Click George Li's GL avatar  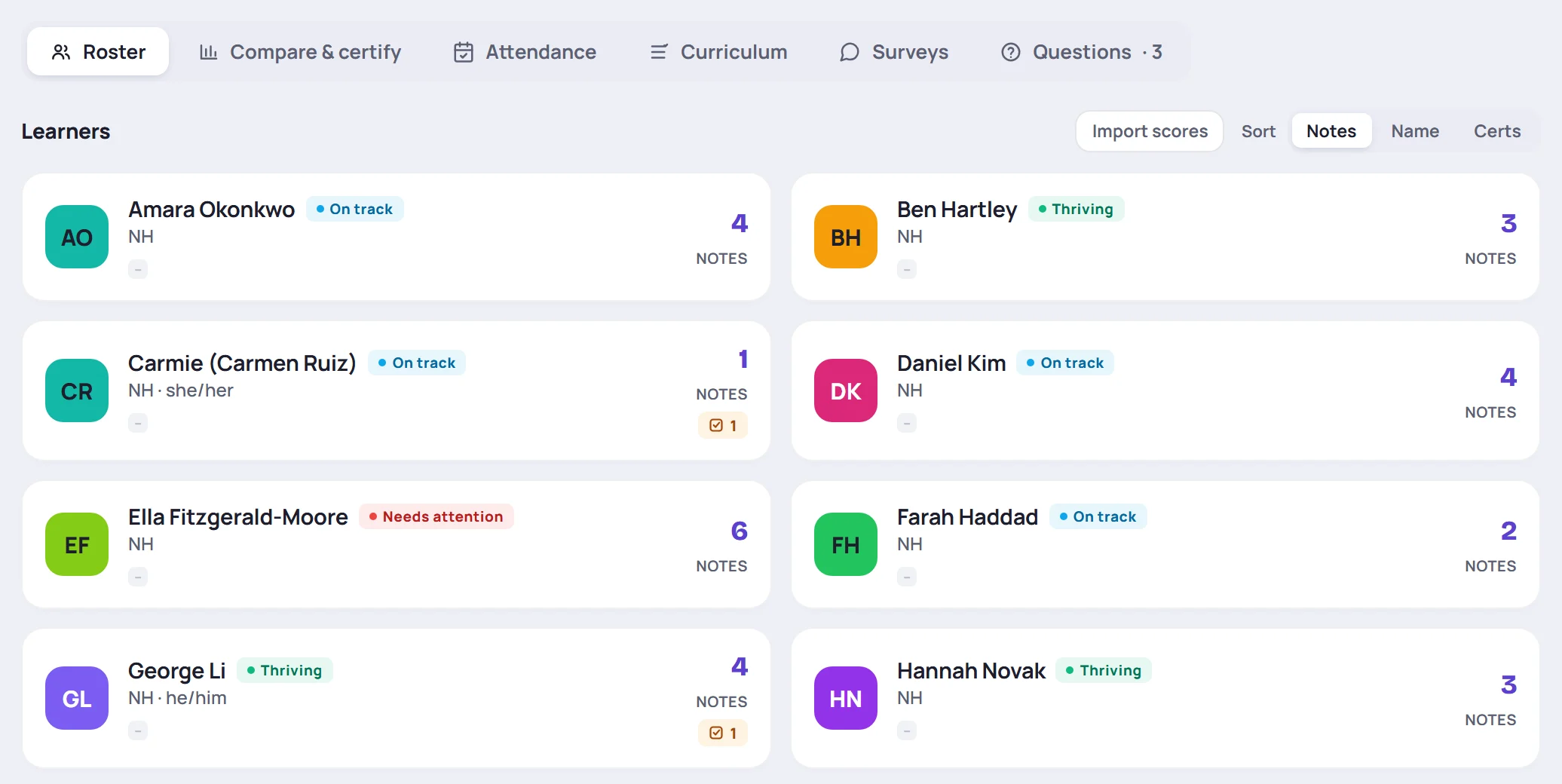[x=77, y=698]
